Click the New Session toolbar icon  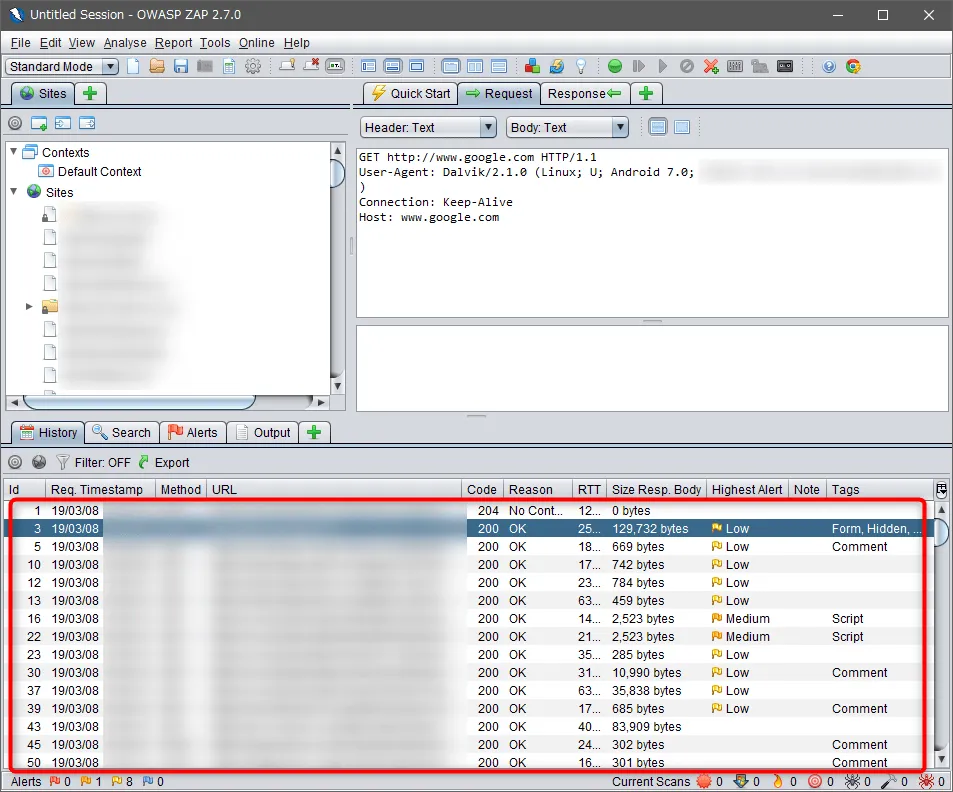[133, 67]
